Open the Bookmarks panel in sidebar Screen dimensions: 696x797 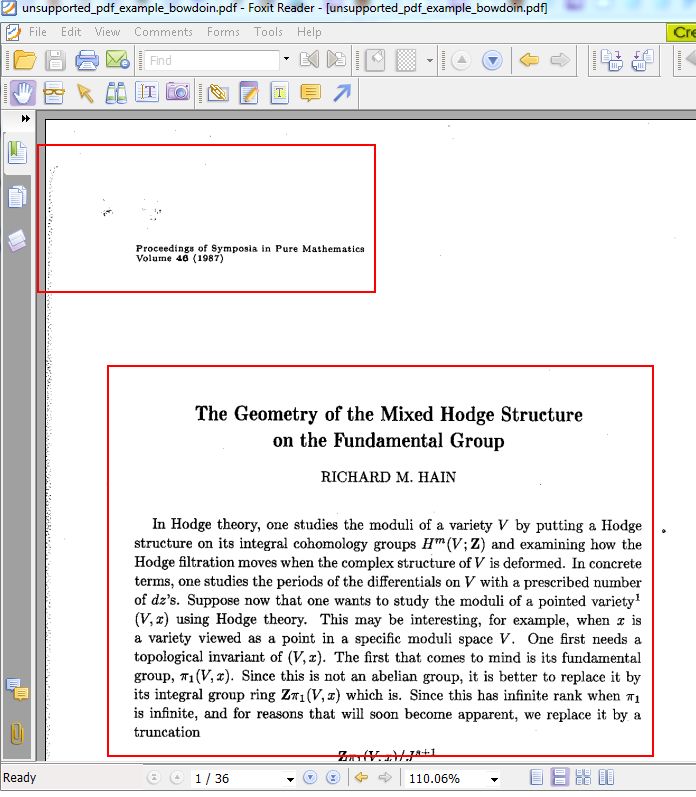pos(18,152)
